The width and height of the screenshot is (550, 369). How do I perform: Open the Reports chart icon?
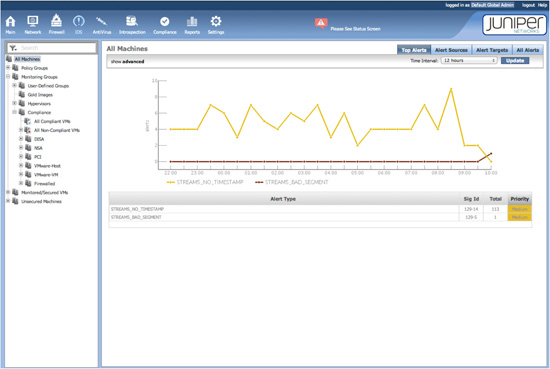point(192,22)
